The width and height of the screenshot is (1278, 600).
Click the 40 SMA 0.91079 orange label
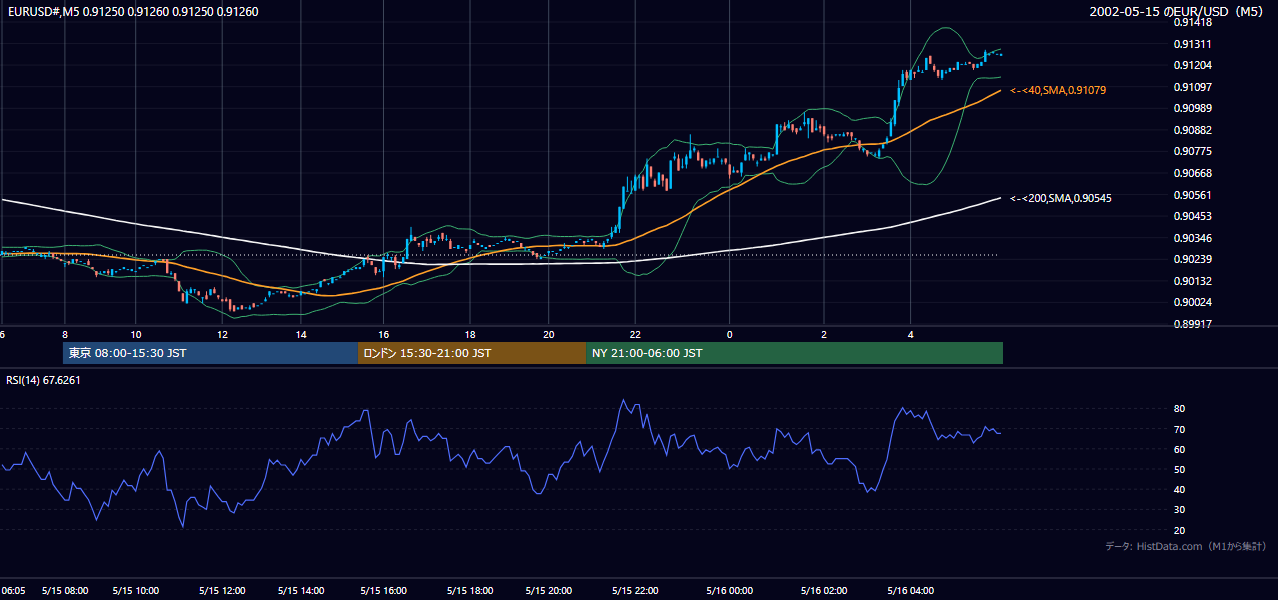point(1057,90)
